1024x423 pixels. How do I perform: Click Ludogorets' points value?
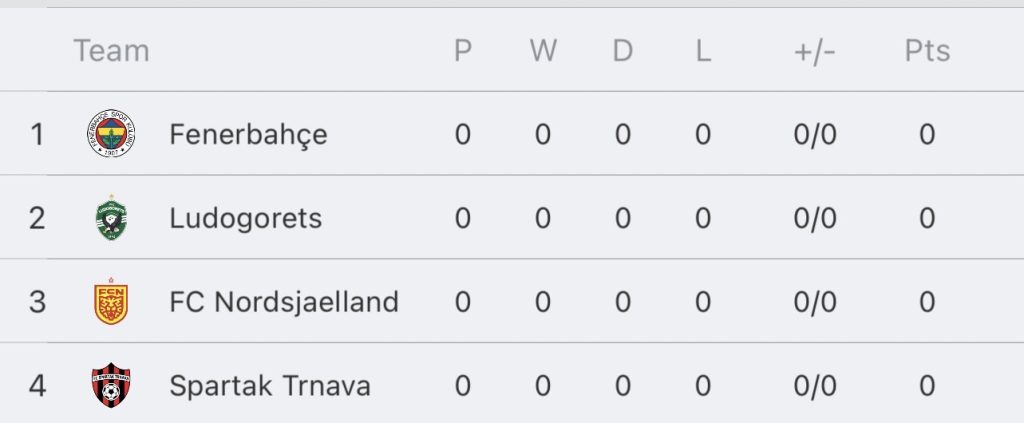tap(927, 218)
